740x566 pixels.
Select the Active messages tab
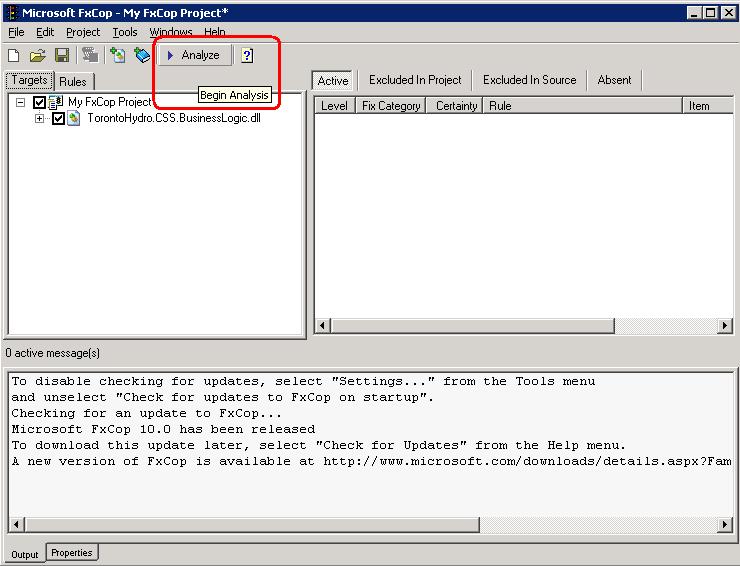(x=333, y=81)
